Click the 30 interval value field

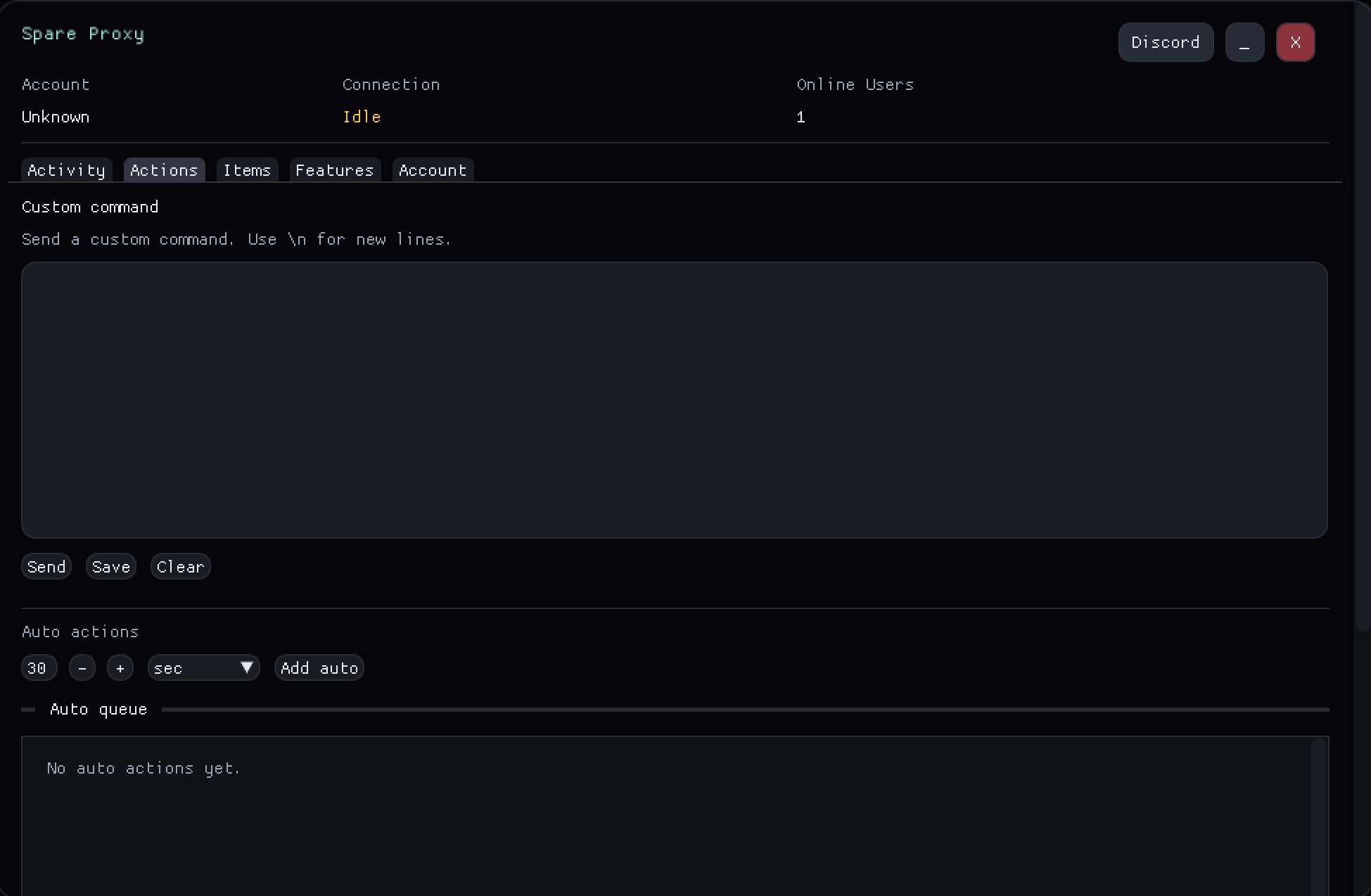tap(38, 667)
